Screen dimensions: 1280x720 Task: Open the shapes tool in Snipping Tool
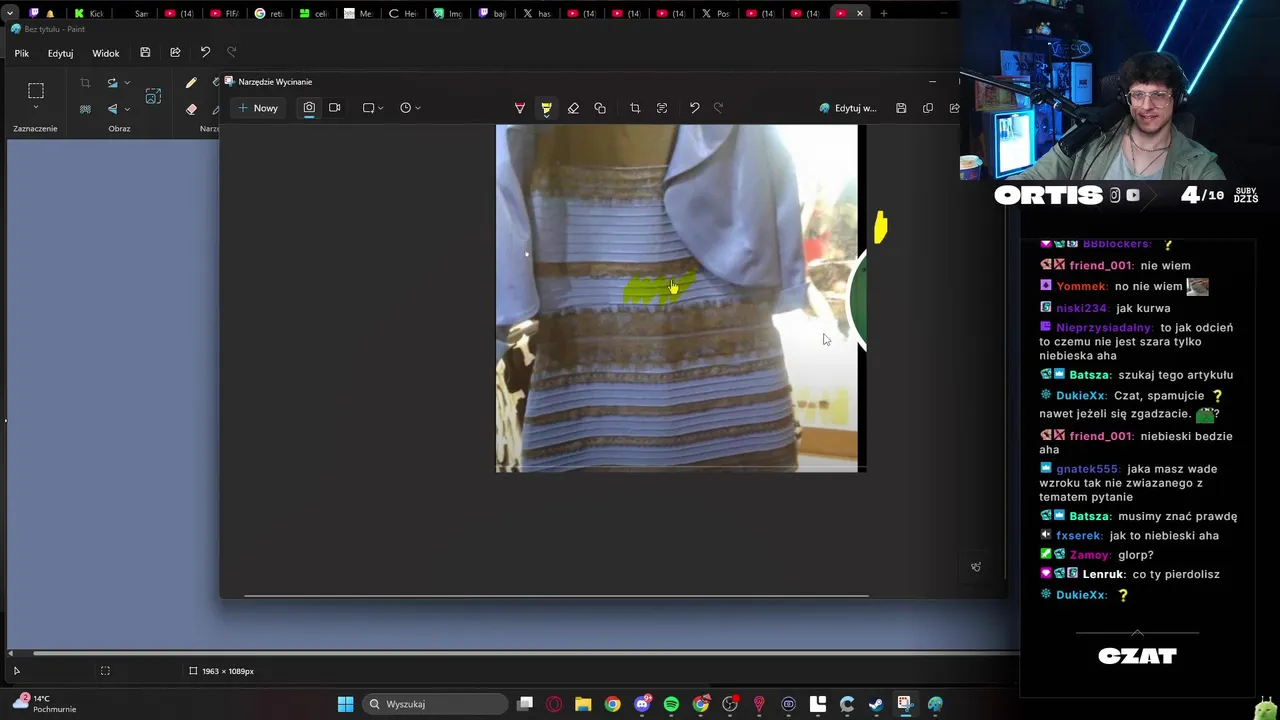[x=600, y=108]
